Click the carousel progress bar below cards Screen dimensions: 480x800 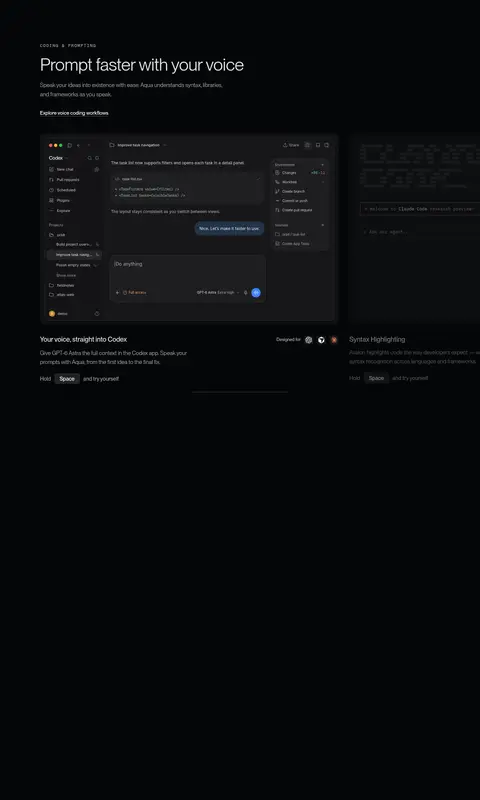tap(240, 392)
